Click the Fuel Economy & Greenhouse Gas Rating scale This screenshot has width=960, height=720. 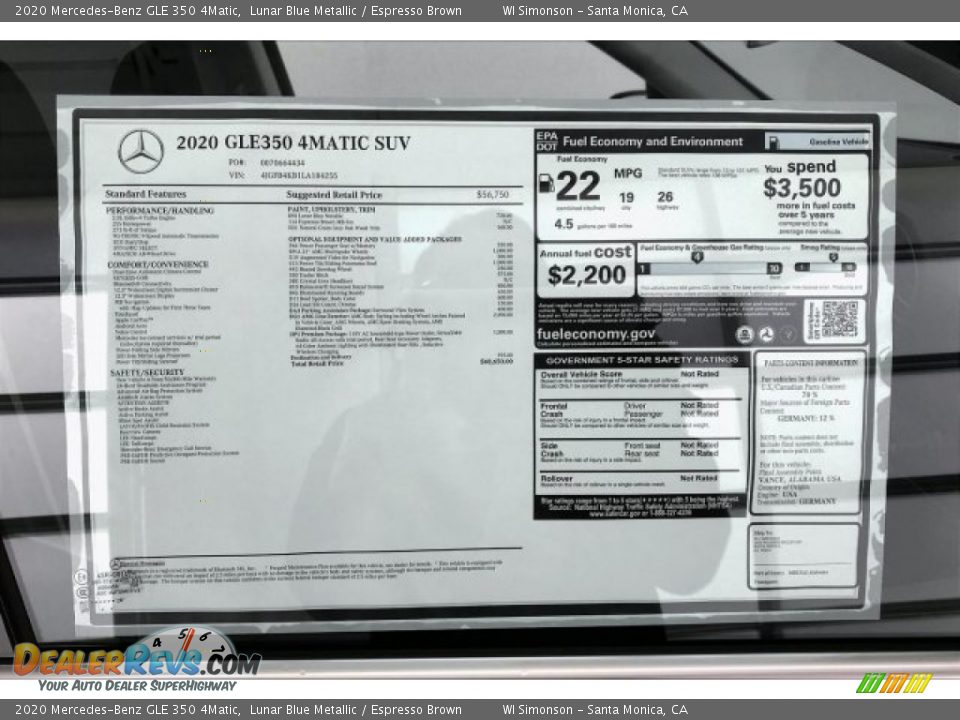[x=707, y=268]
